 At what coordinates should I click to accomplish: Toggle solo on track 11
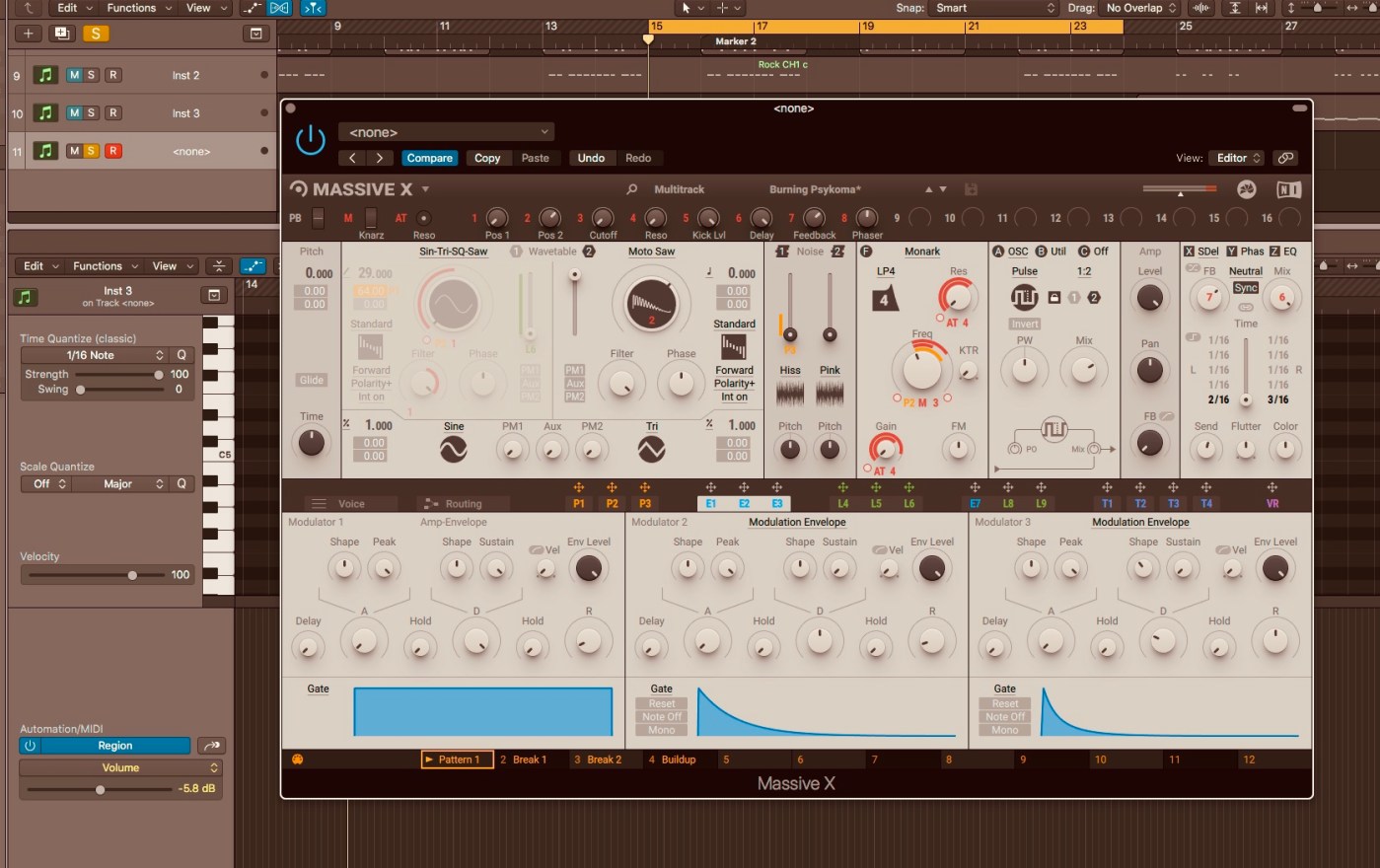(x=92, y=151)
